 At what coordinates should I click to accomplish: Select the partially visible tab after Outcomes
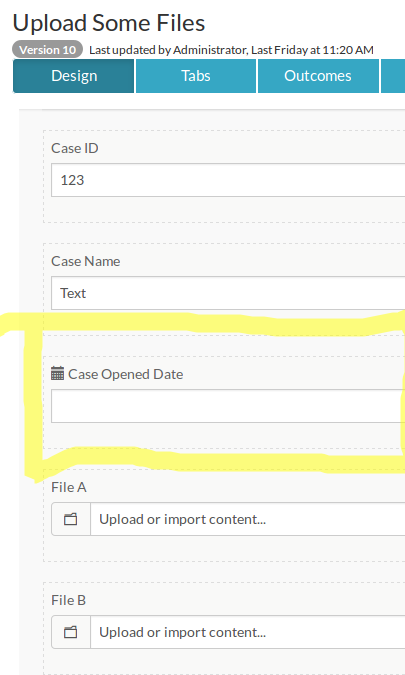(393, 76)
